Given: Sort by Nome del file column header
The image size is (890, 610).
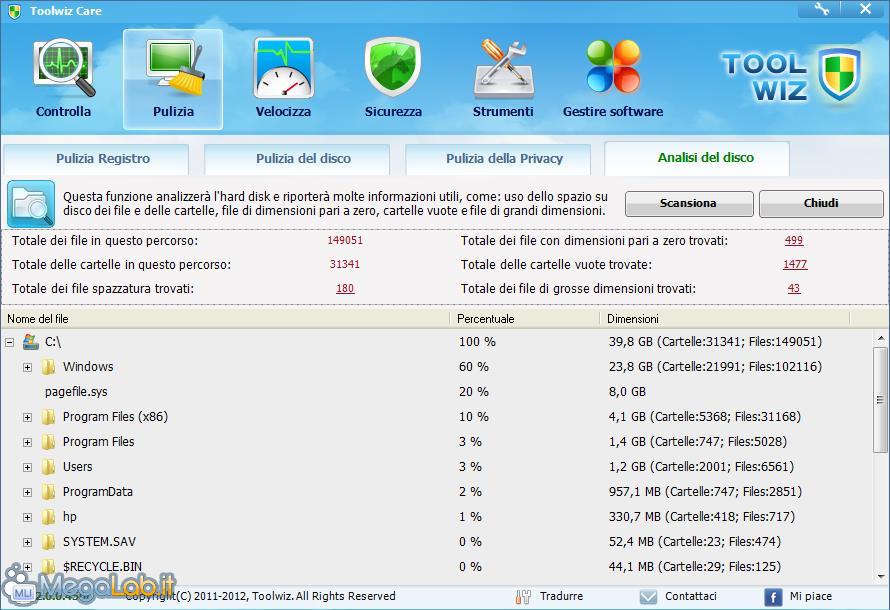Looking at the screenshot, I should [x=225, y=319].
